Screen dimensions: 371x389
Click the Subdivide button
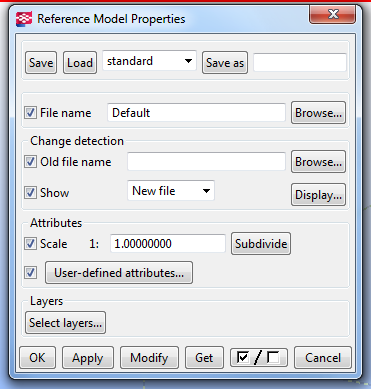(261, 244)
